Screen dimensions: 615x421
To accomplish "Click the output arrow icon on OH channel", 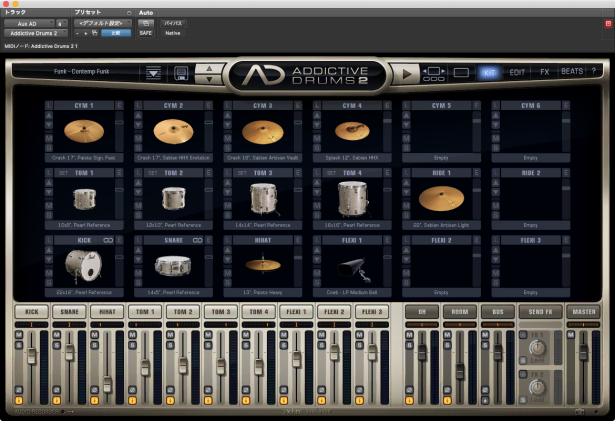I will tap(409, 401).
